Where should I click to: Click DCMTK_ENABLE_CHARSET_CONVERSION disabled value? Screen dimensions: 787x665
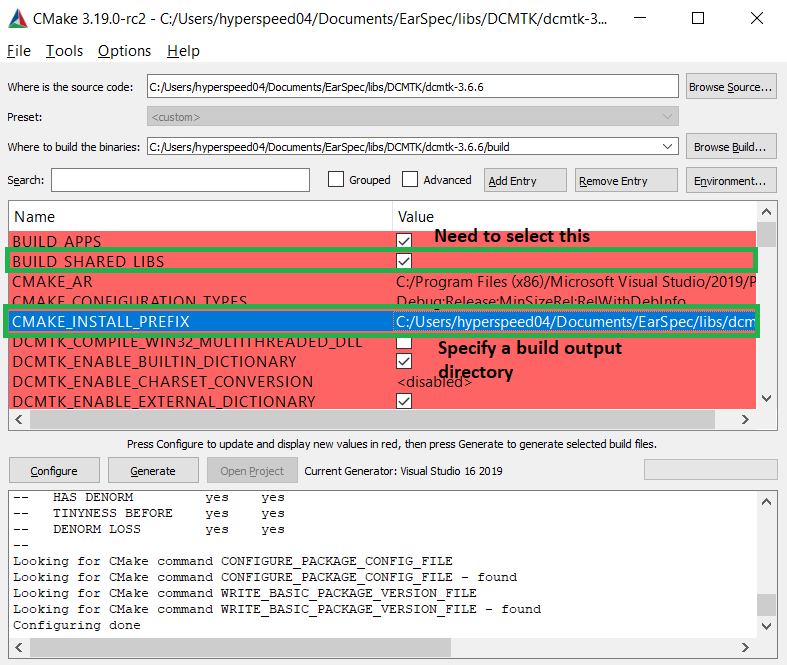pos(434,382)
